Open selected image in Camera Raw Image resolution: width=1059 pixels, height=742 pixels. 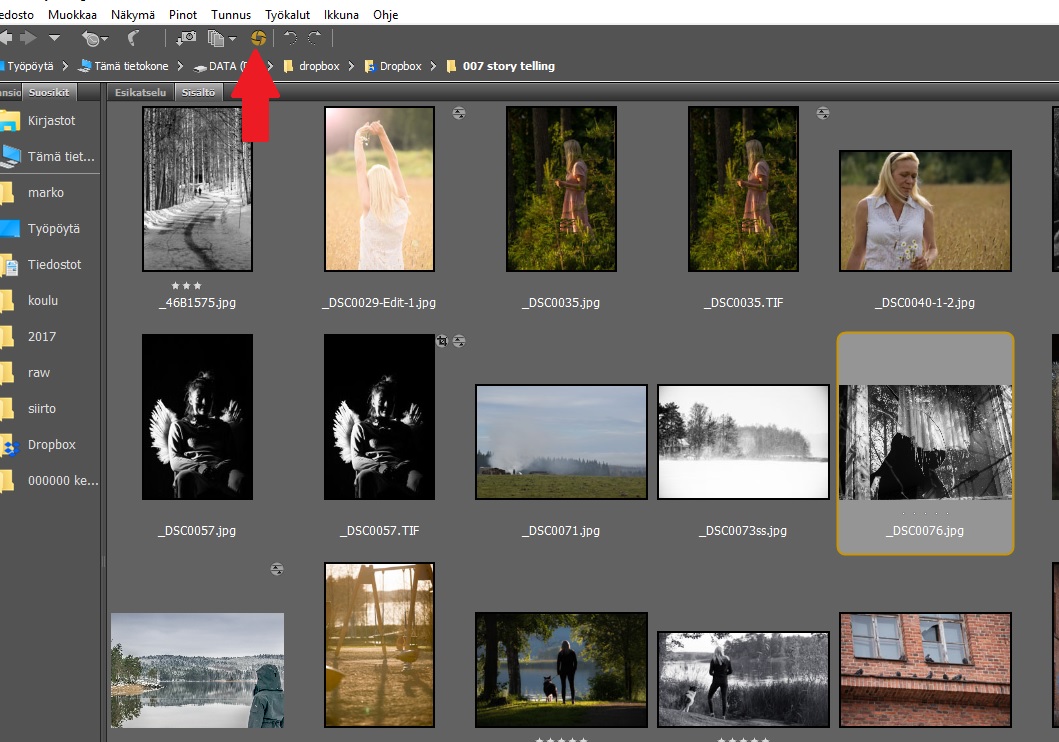click(258, 38)
